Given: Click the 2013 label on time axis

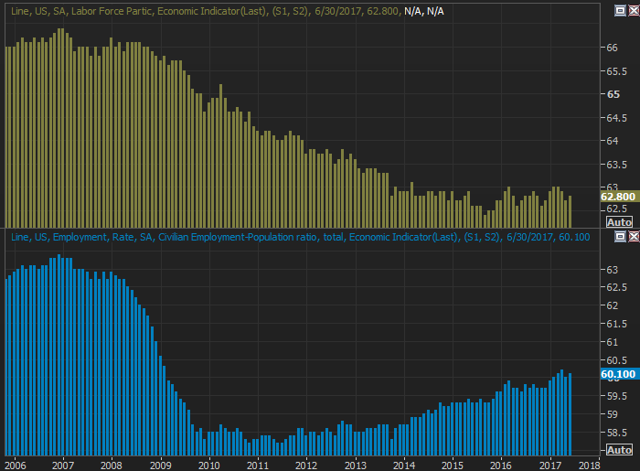Looking at the screenshot, I should tap(355, 465).
